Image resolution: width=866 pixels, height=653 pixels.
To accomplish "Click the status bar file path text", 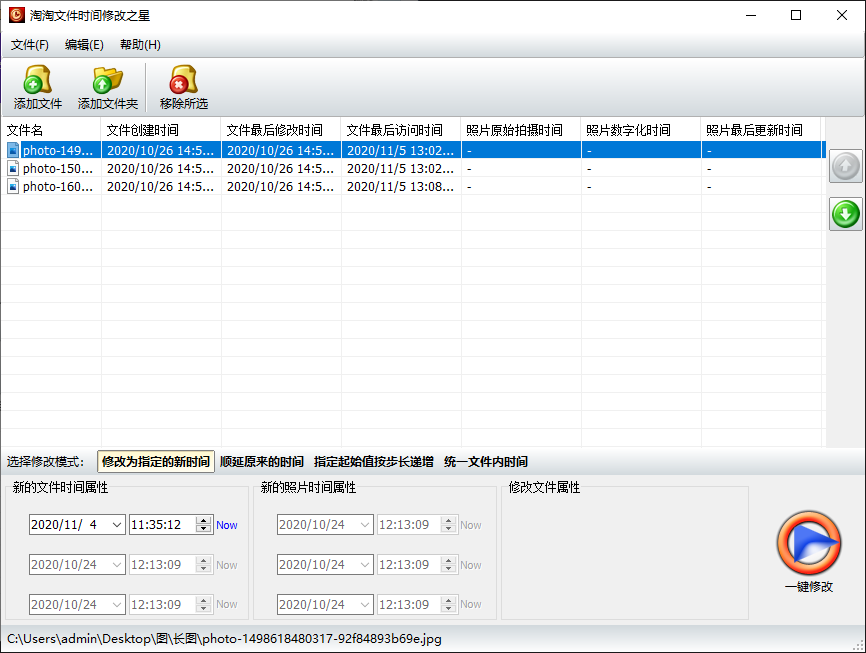I will coord(224,639).
